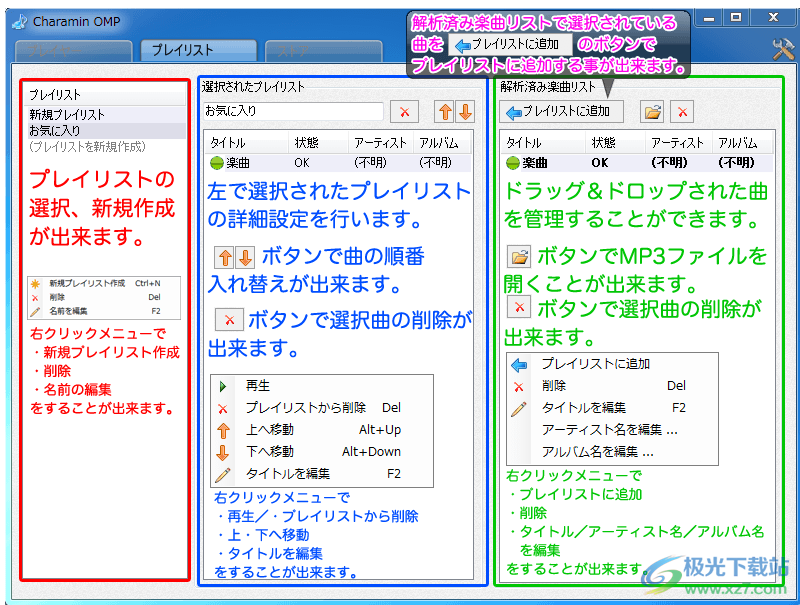Sort by アルバム column in 選択されたプレイリスト table
The height and width of the screenshot is (605, 800).
point(442,143)
